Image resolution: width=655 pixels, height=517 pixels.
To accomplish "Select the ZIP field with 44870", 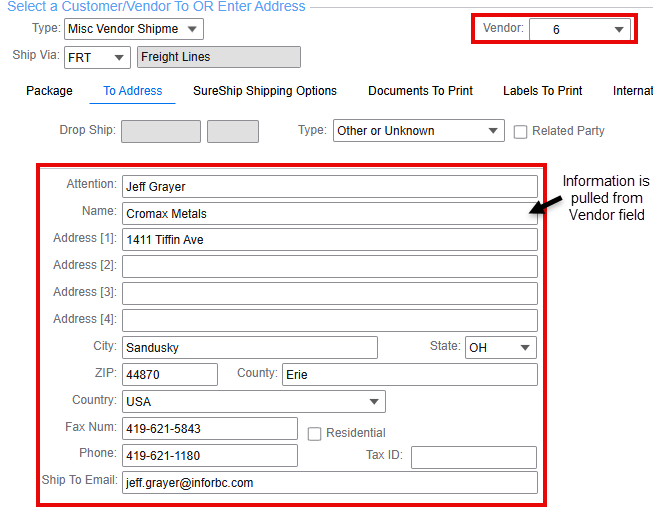I will pyautogui.click(x=169, y=375).
